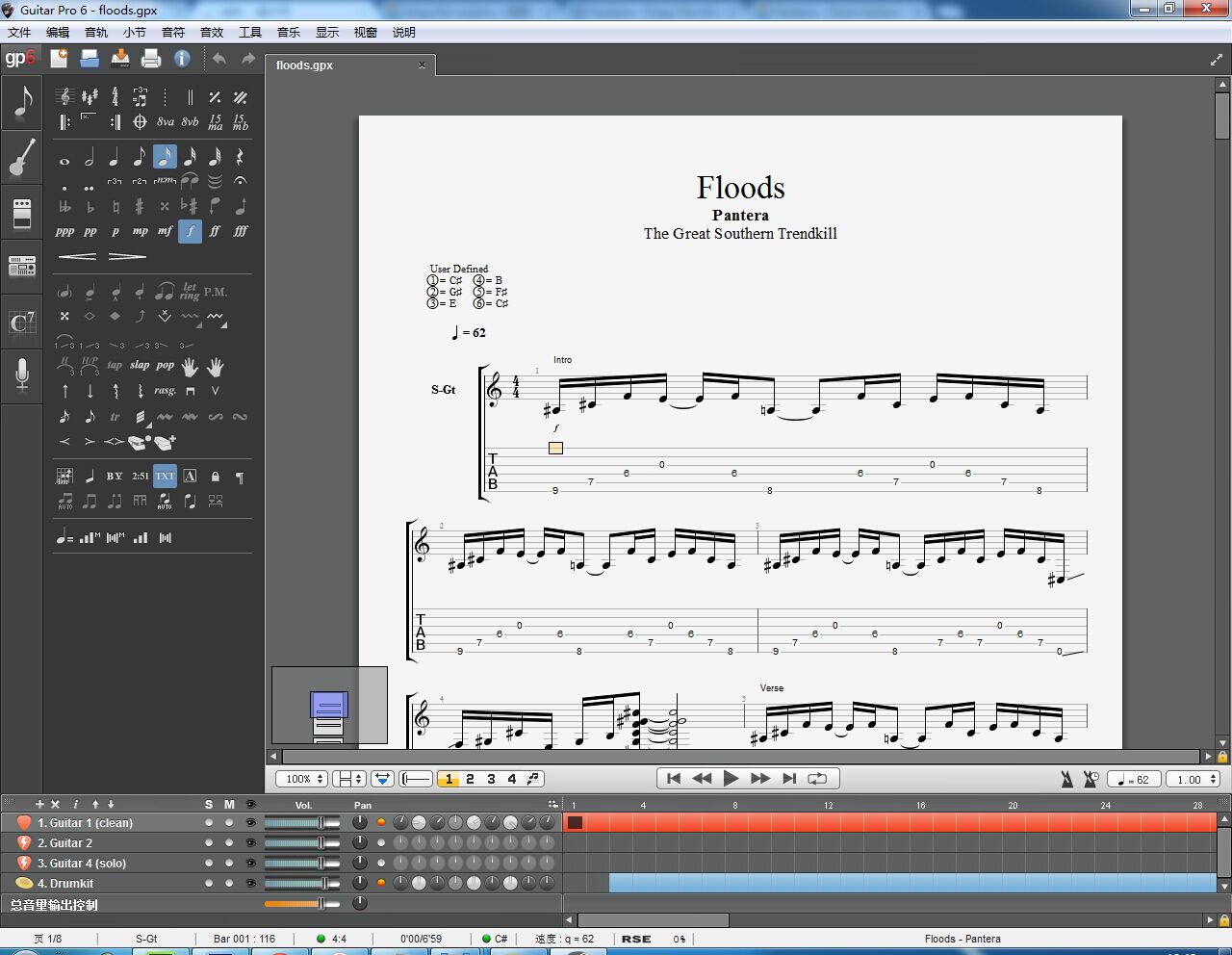Create a new document
The width and height of the screenshot is (1232, 955).
pyautogui.click(x=59, y=59)
